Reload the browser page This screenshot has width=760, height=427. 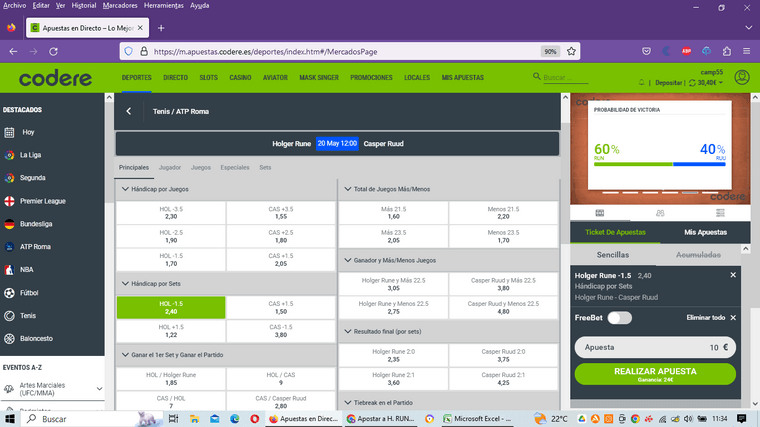pyautogui.click(x=53, y=51)
